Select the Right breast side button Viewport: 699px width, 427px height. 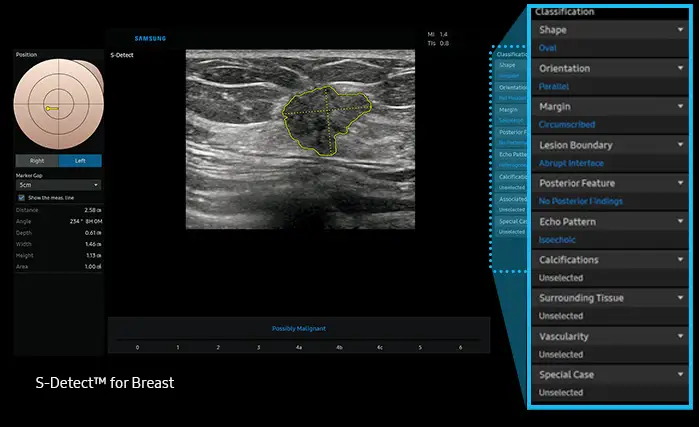37,161
